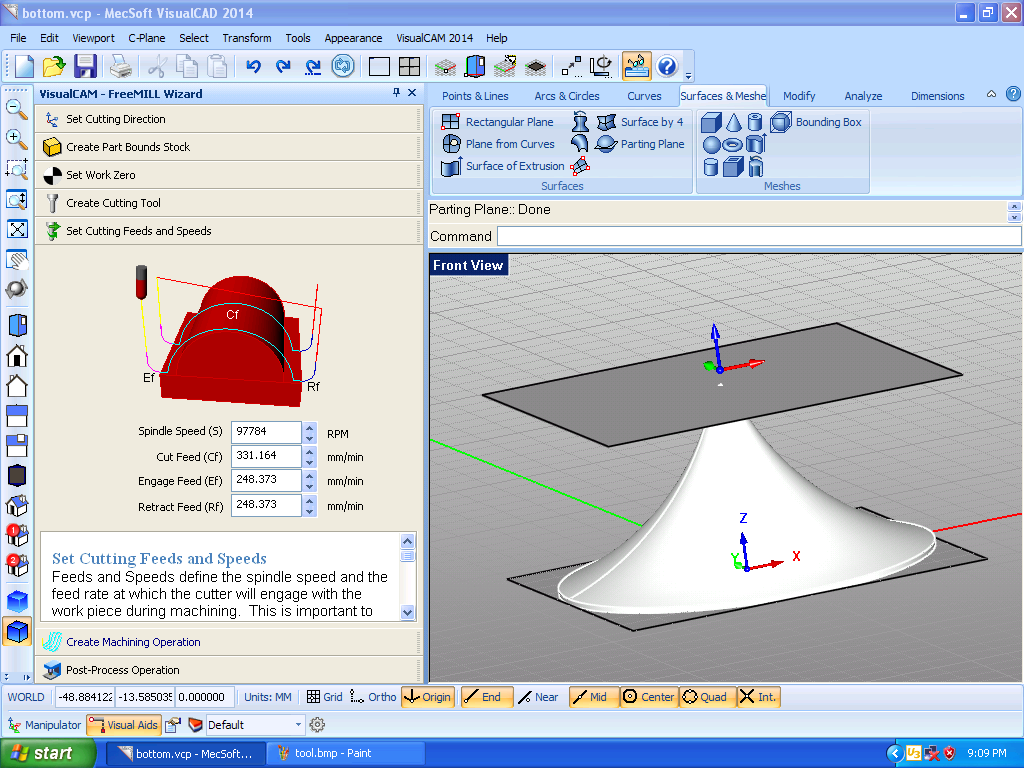Switch to tool.bmp - Paint taskbar window
The height and width of the screenshot is (768, 1024).
[x=346, y=753]
